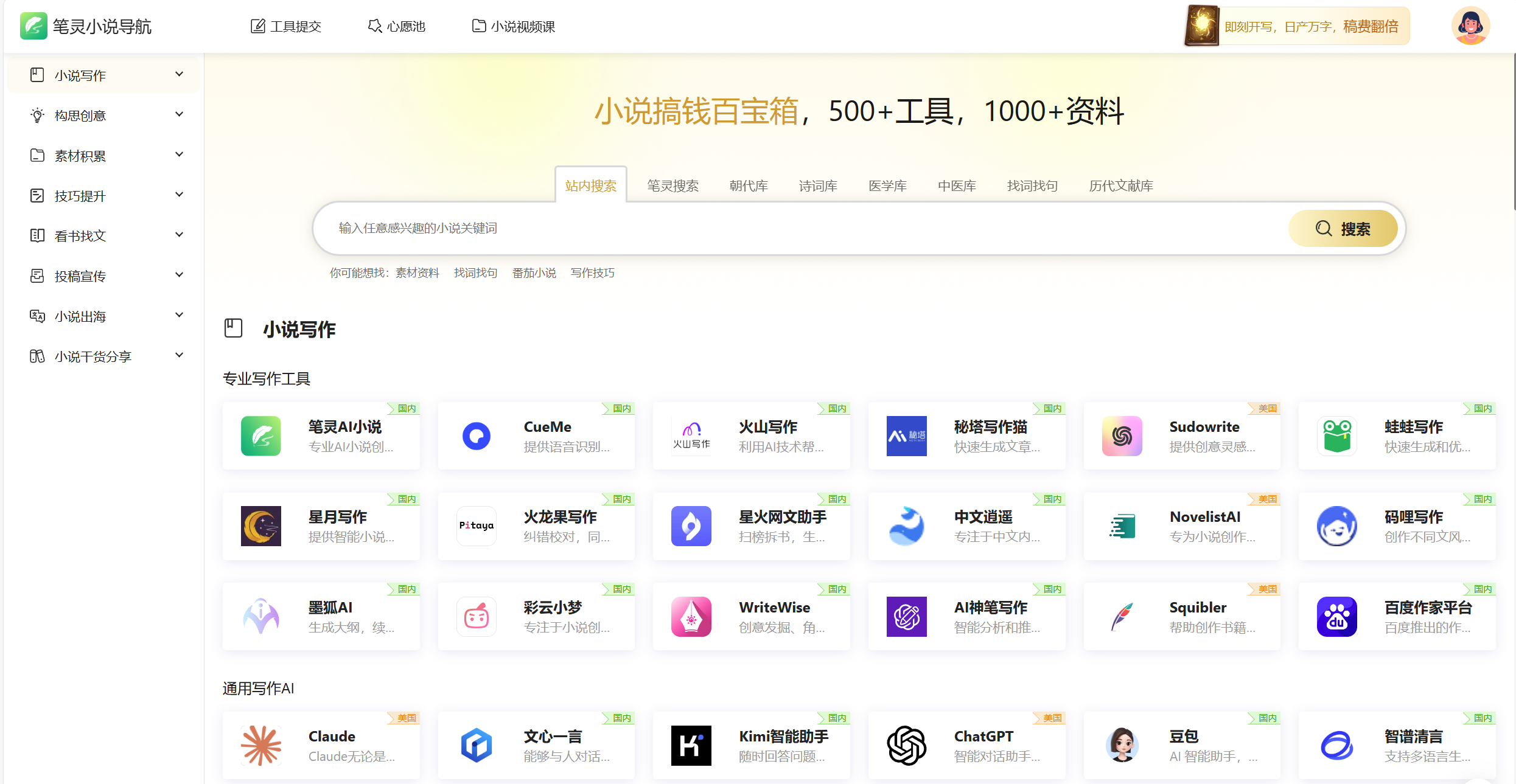Screen dimensions: 1516x784
Task: Open the CueMe blue circle icon
Action: point(476,435)
